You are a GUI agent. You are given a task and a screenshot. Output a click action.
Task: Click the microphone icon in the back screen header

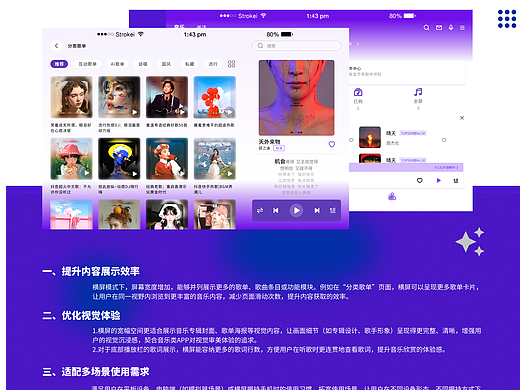[x=451, y=28]
